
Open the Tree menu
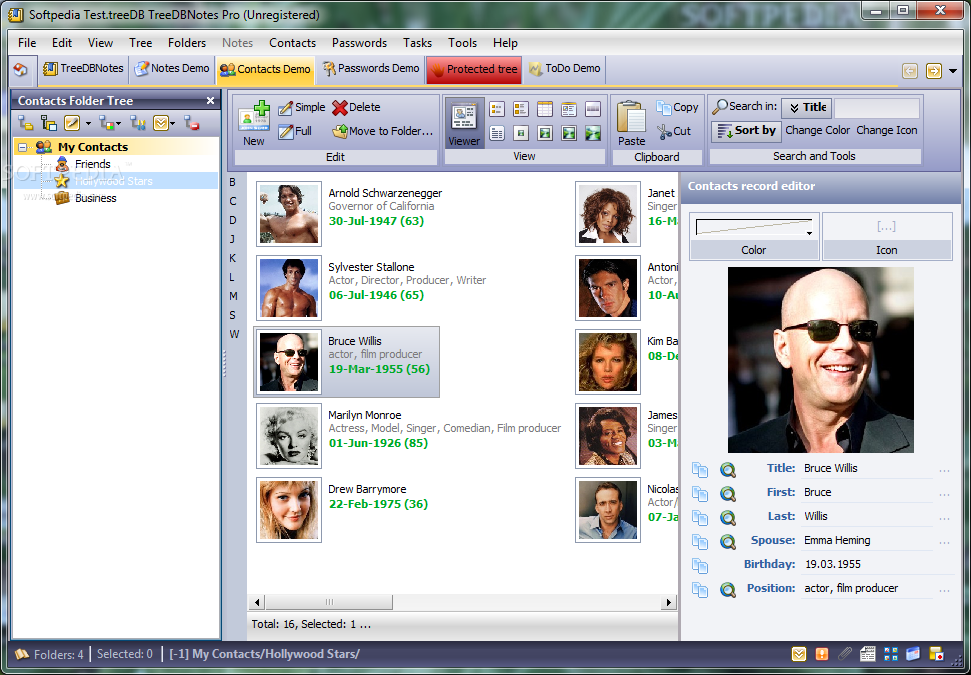point(141,43)
